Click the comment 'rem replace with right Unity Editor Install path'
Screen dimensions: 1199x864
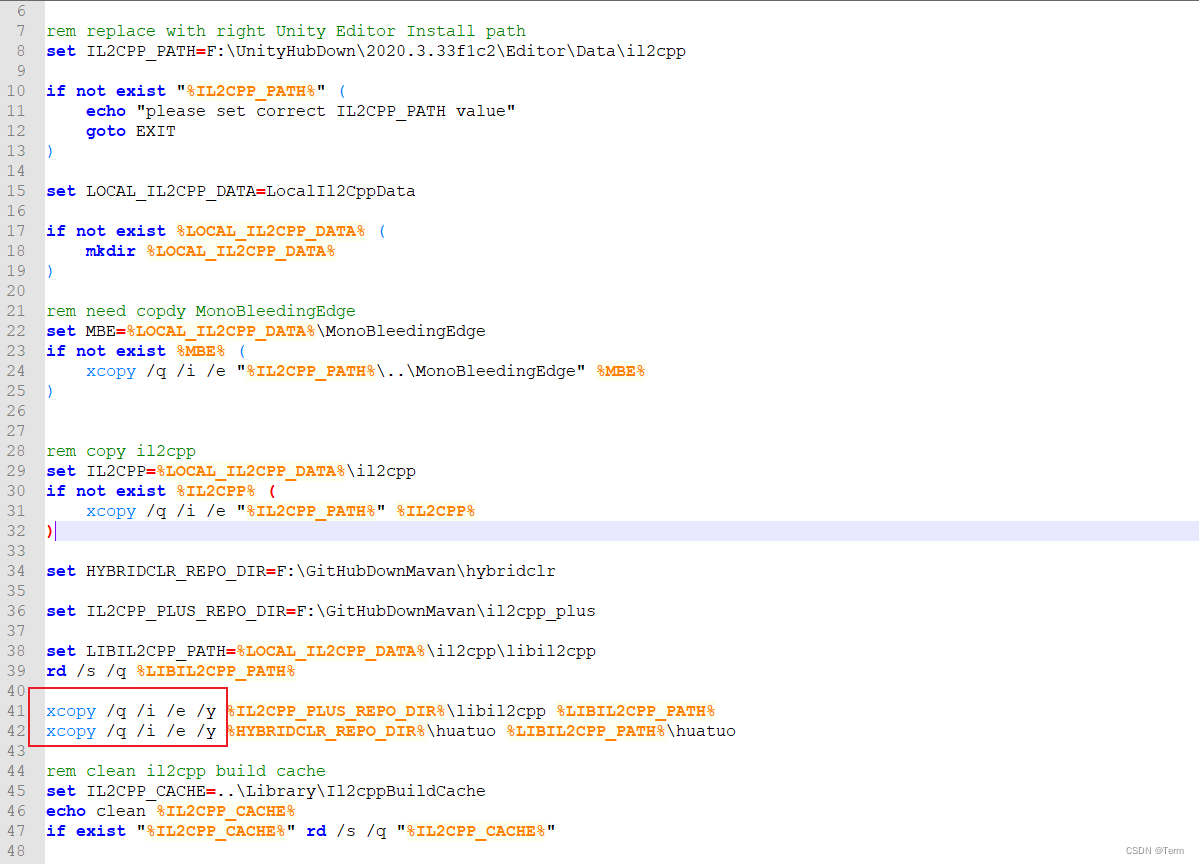[286, 31]
